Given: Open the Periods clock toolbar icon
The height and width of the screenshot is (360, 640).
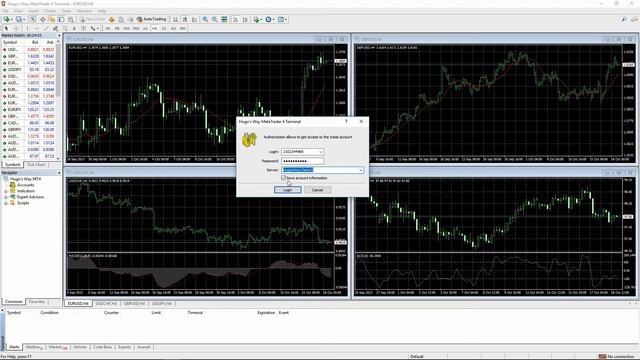Looking at the screenshot, I should (x=269, y=19).
